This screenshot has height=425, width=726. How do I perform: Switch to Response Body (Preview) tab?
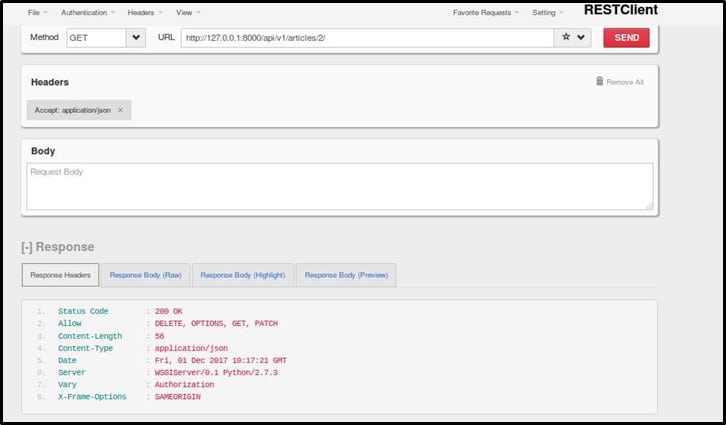[x=346, y=275]
